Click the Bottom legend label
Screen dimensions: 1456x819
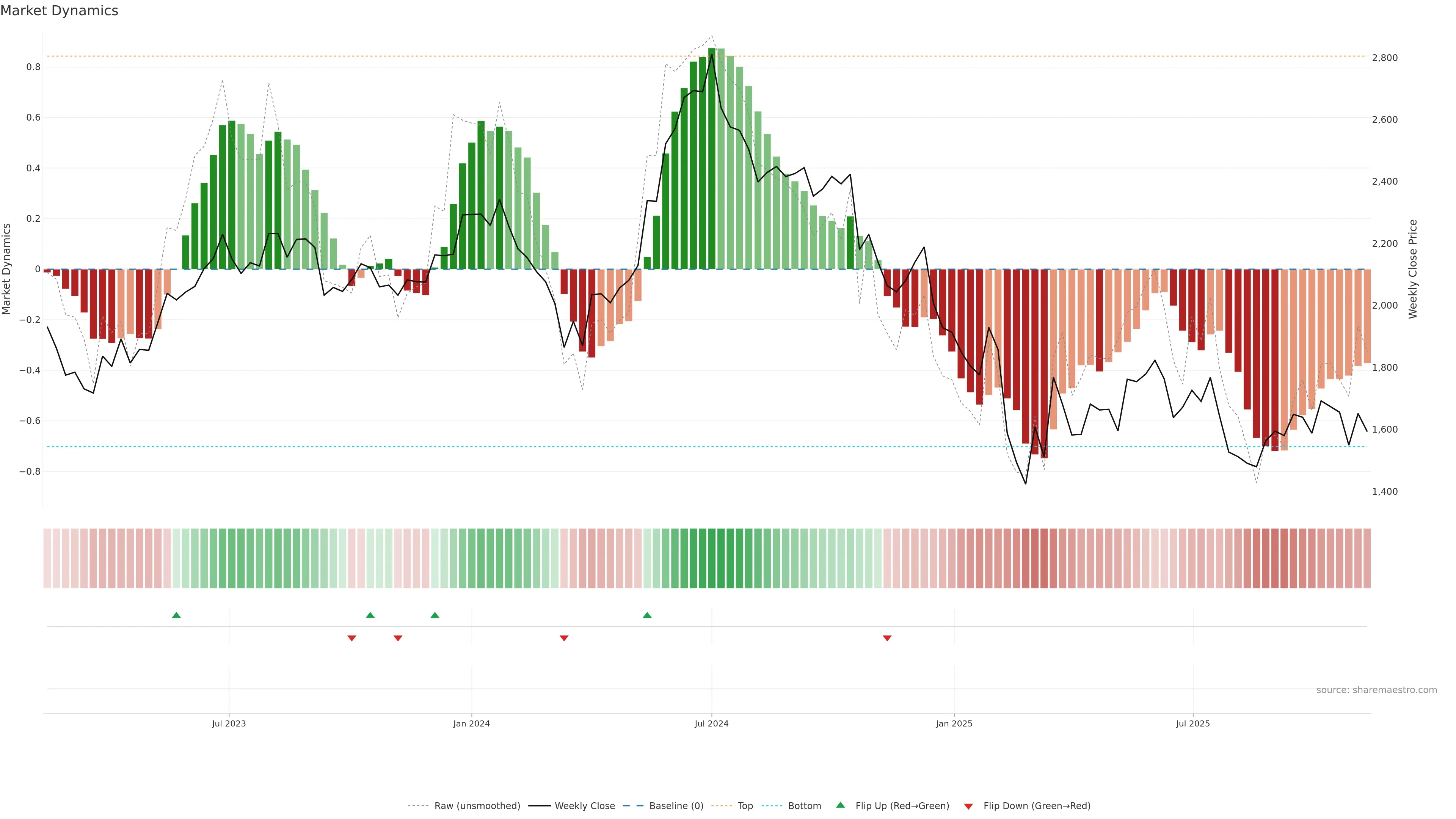pos(804,806)
